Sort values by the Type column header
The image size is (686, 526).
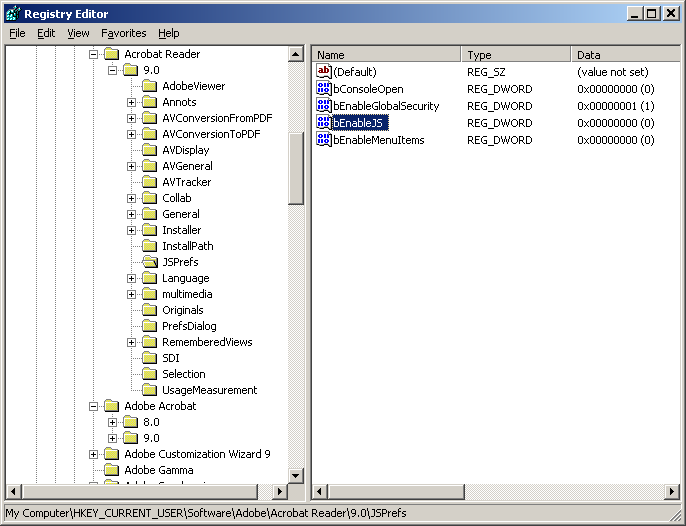(x=516, y=55)
